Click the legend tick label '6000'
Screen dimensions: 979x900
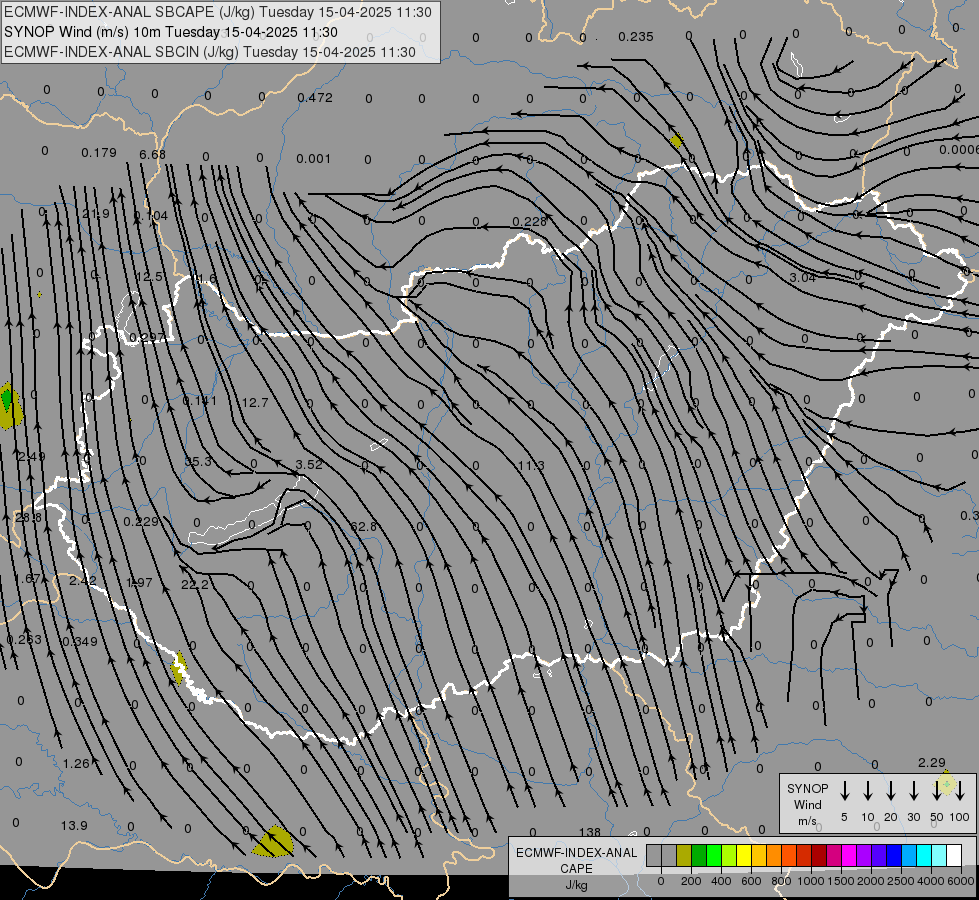pos(961,881)
